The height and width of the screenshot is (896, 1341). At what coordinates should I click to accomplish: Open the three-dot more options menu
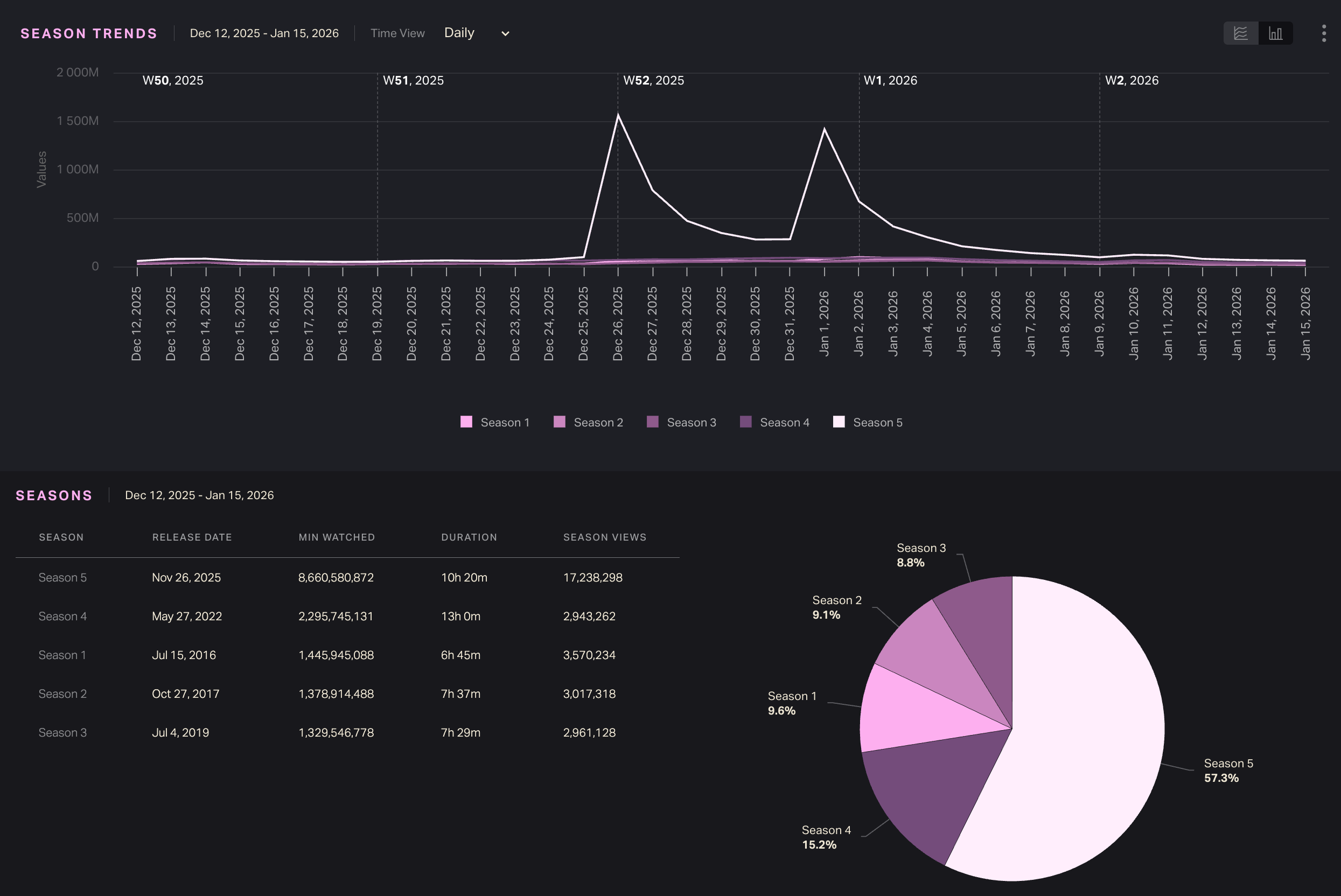[x=1324, y=33]
